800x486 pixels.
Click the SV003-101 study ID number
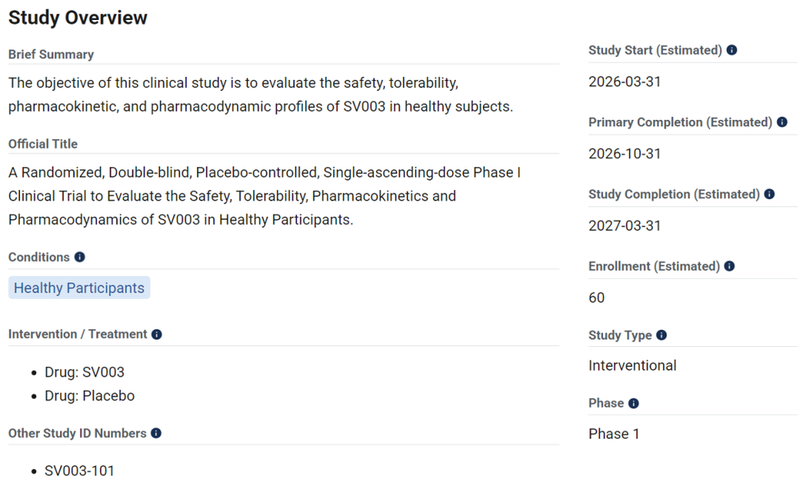(79, 470)
